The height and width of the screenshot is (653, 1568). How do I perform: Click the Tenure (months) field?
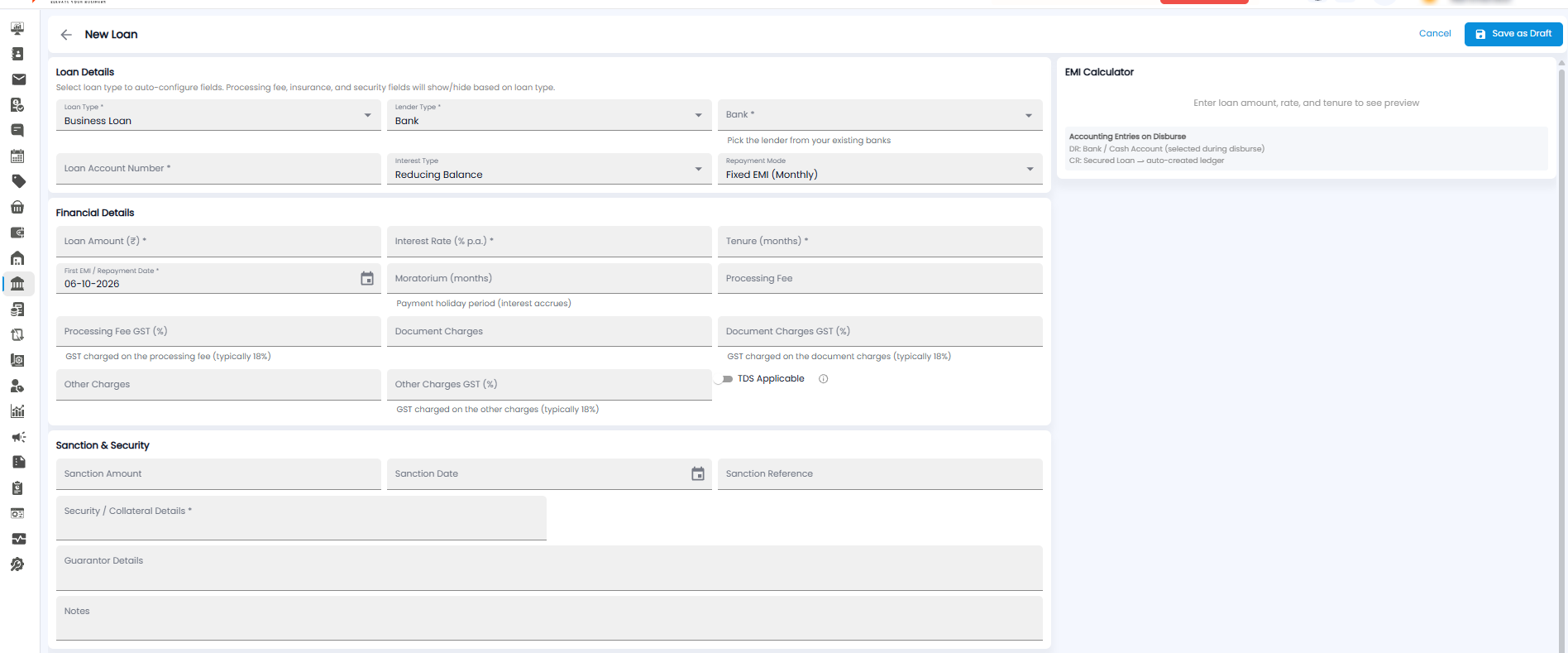coord(880,242)
